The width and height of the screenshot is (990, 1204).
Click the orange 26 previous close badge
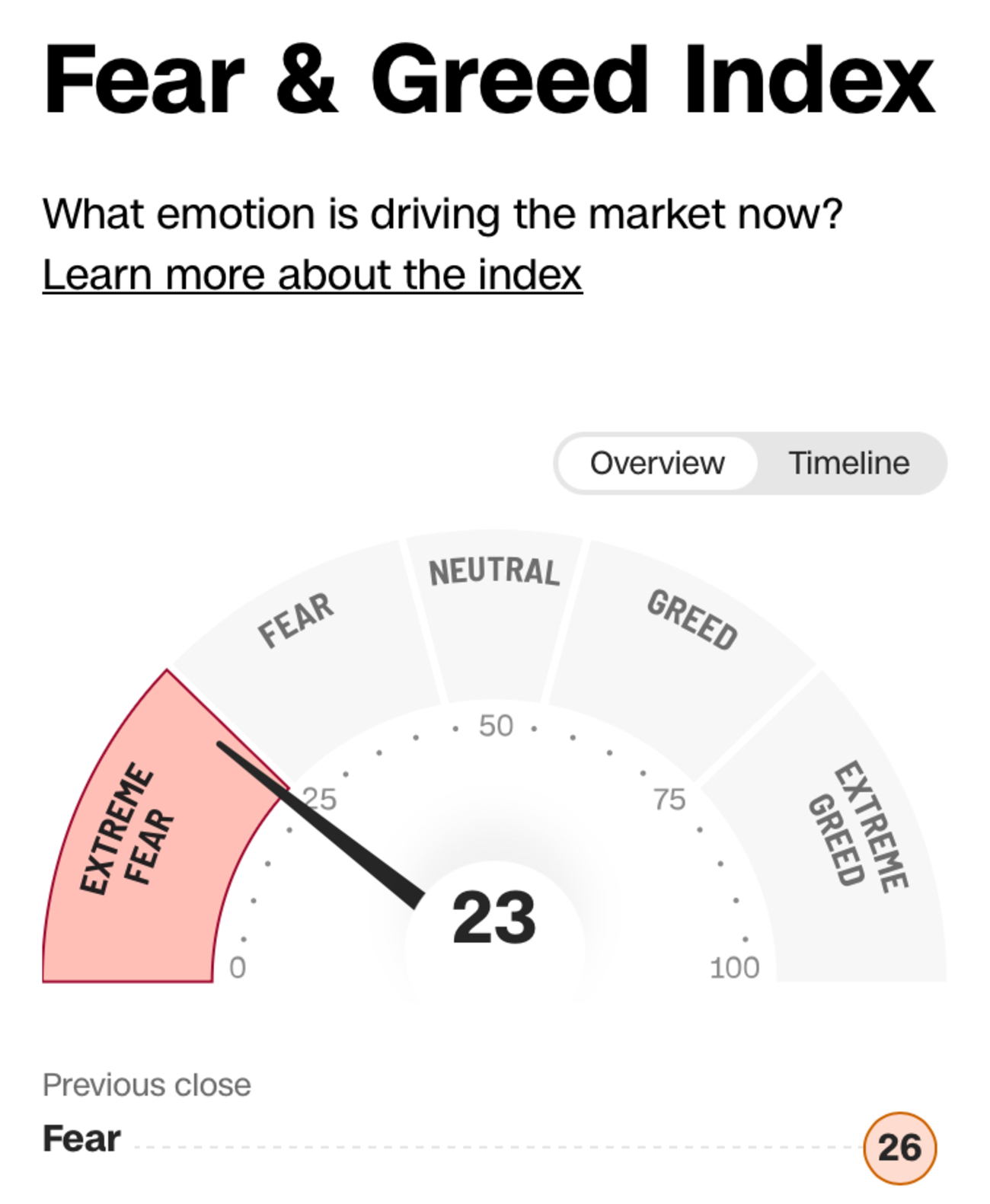pyautogui.click(x=899, y=1148)
